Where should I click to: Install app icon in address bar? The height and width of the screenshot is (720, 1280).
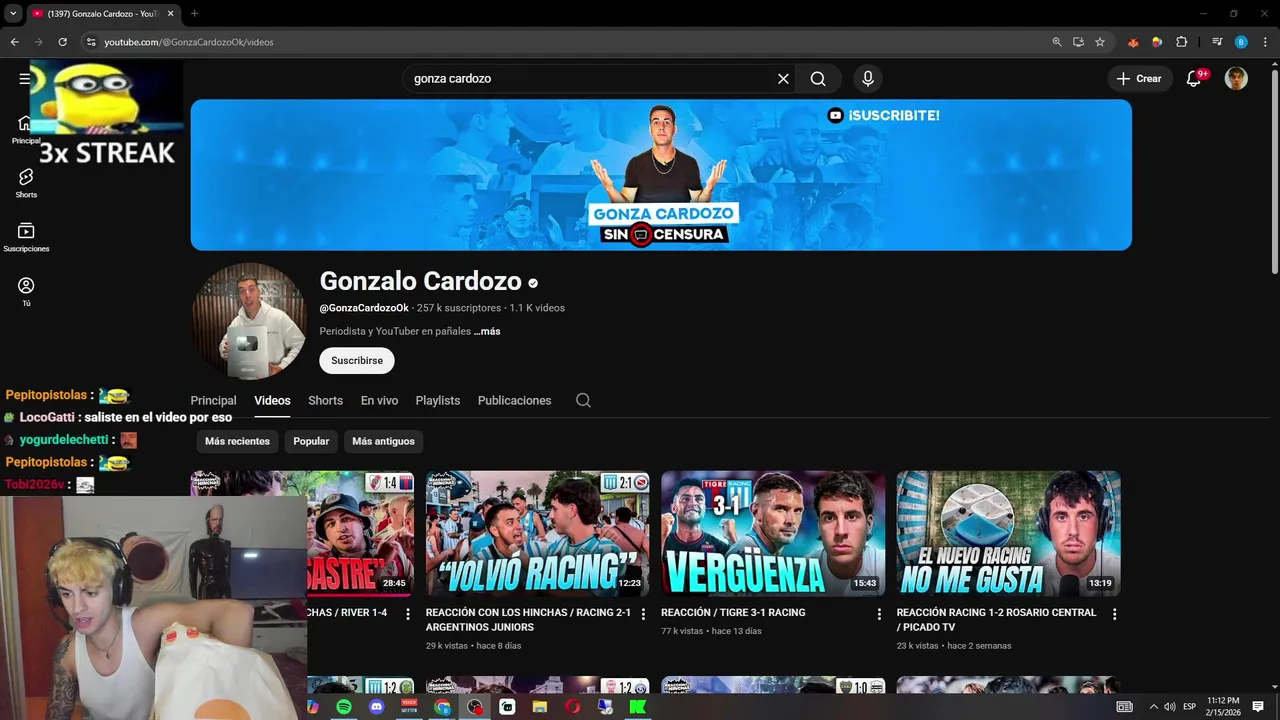pyautogui.click(x=1078, y=42)
